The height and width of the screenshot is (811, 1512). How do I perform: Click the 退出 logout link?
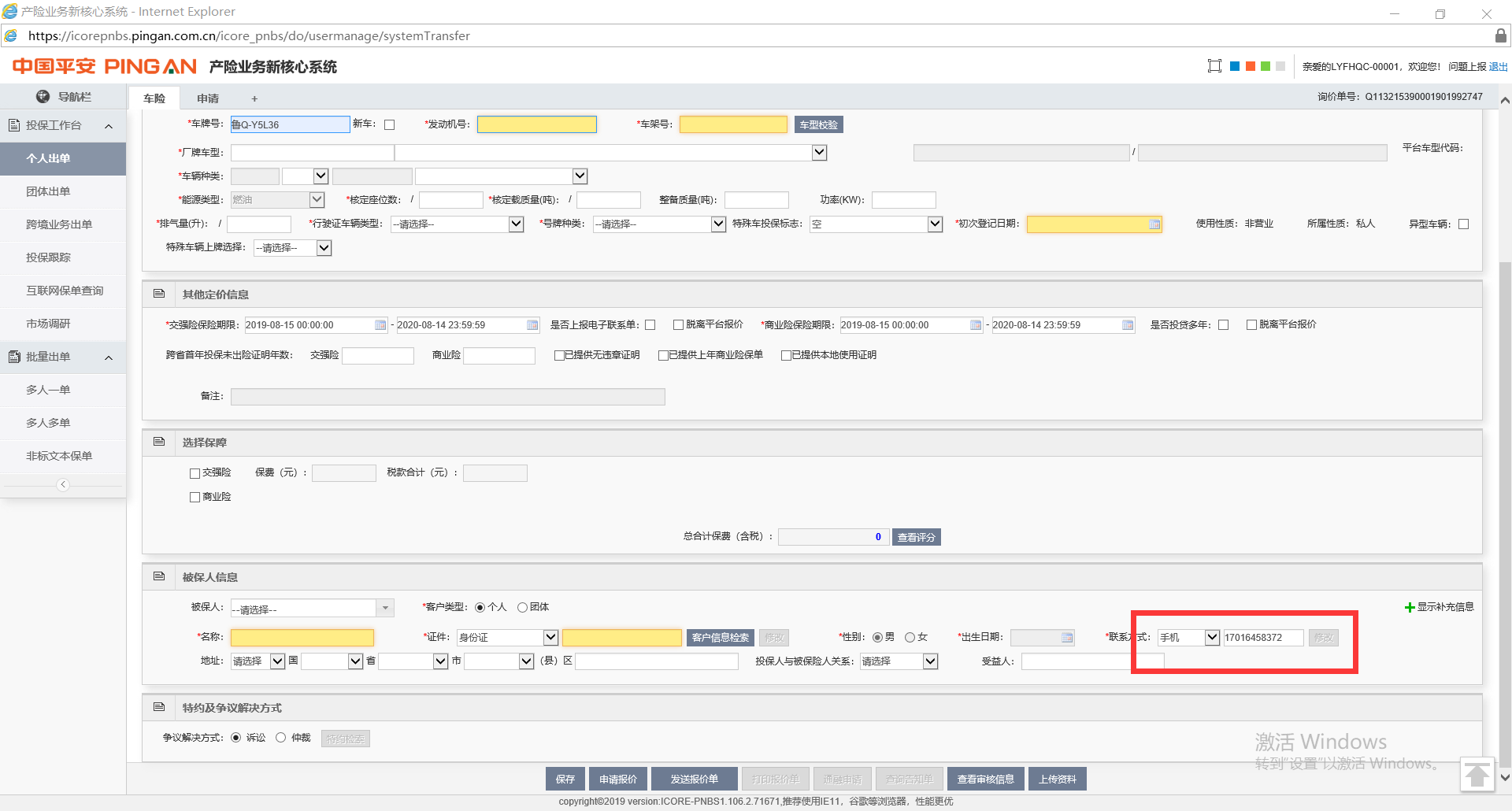tap(1498, 67)
